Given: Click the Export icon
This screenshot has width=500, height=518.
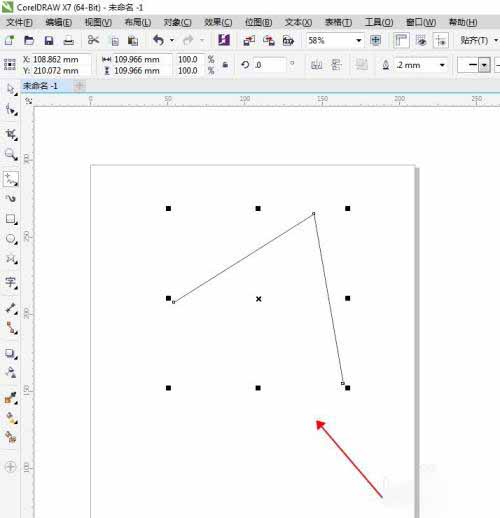Looking at the screenshot, I should 269,41.
